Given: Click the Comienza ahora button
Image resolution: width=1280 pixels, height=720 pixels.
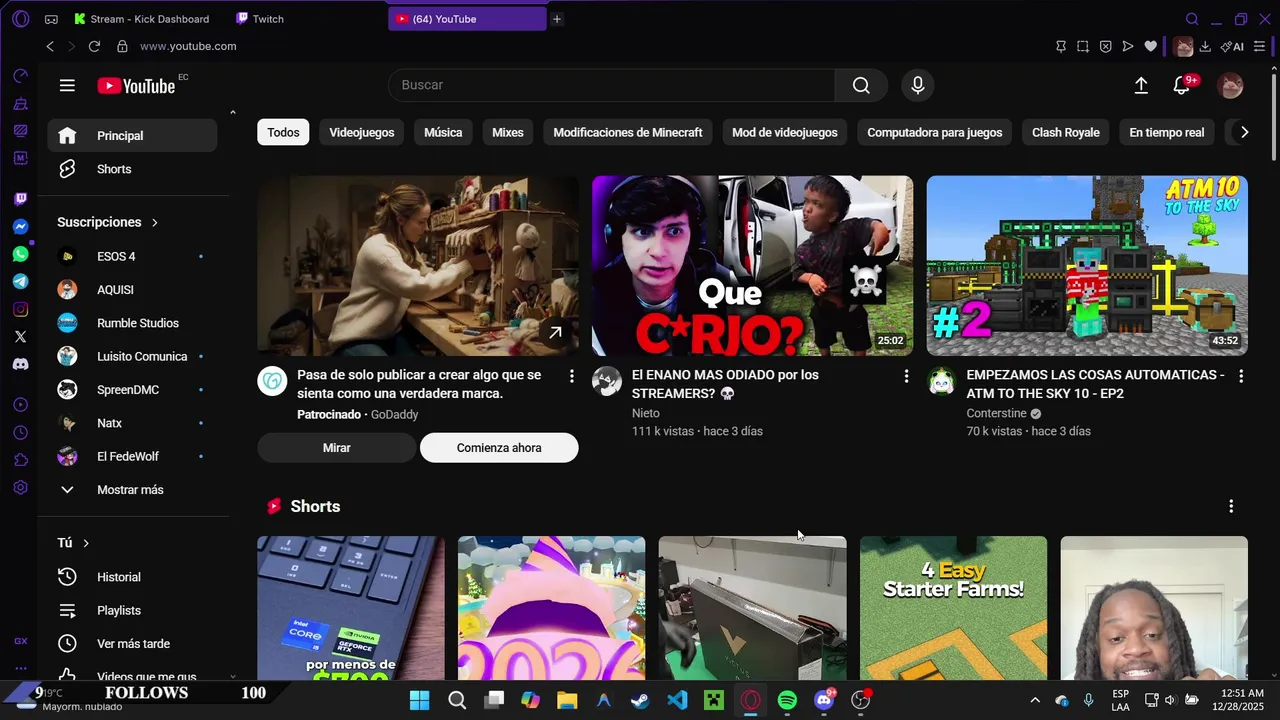Looking at the screenshot, I should coord(499,448).
